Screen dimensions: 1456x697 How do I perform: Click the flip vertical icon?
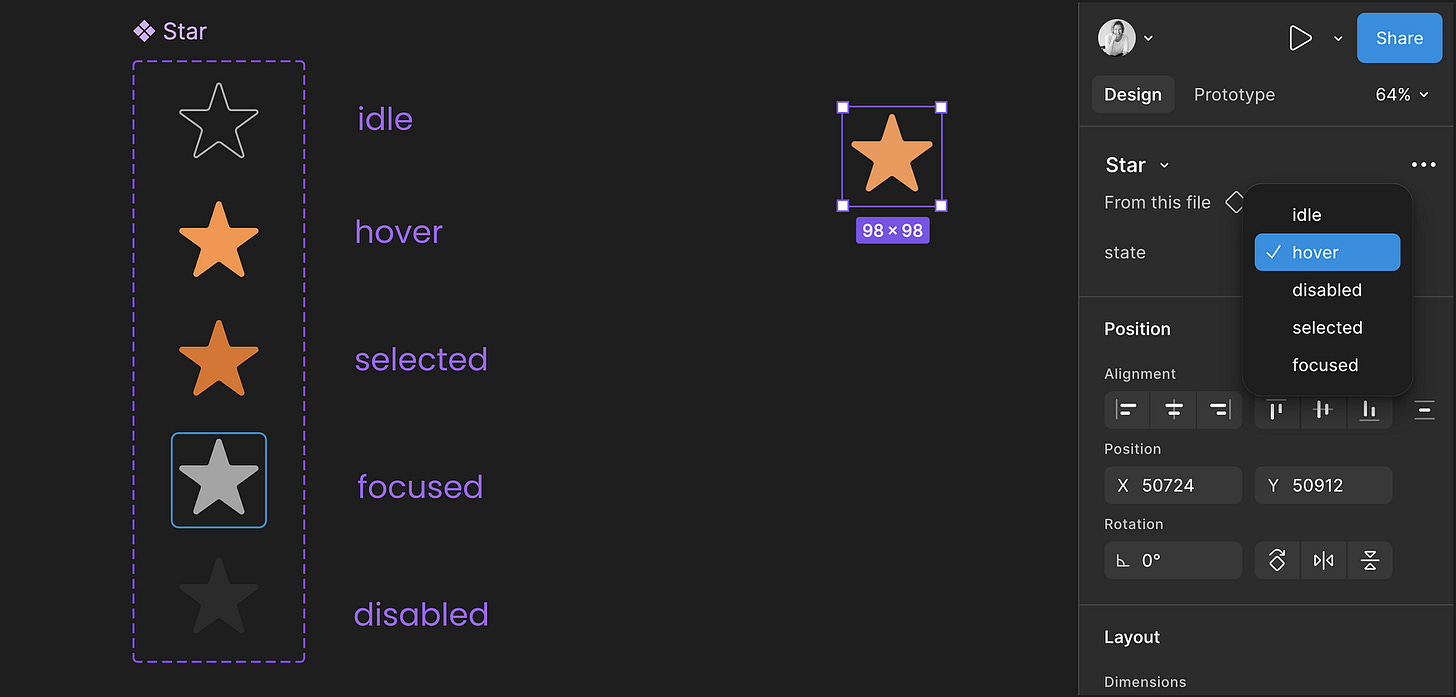point(1370,560)
